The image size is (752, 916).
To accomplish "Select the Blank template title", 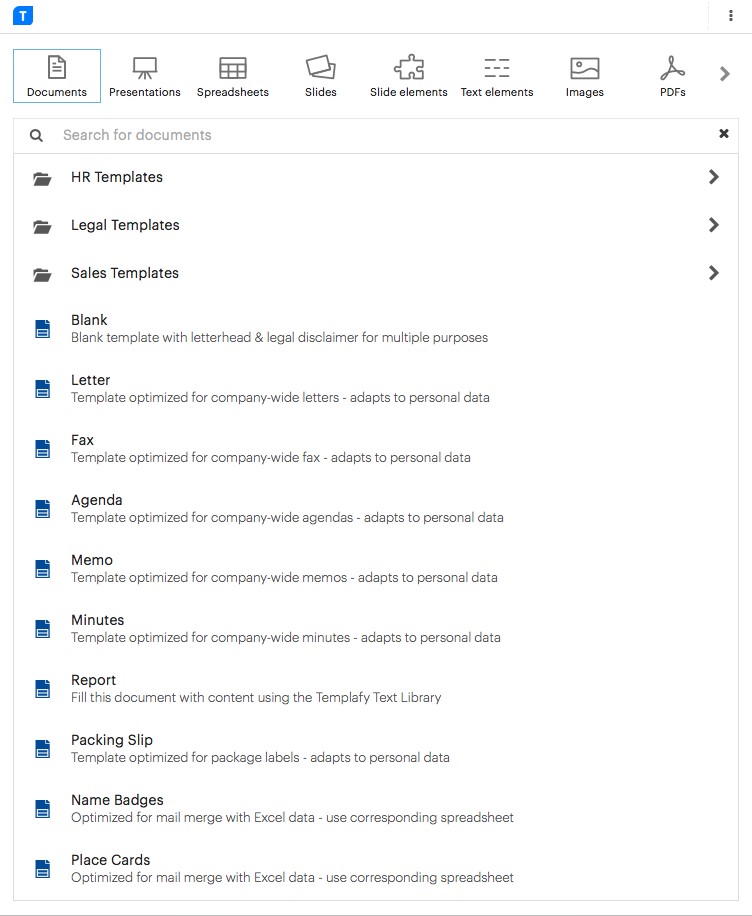I will [x=89, y=320].
